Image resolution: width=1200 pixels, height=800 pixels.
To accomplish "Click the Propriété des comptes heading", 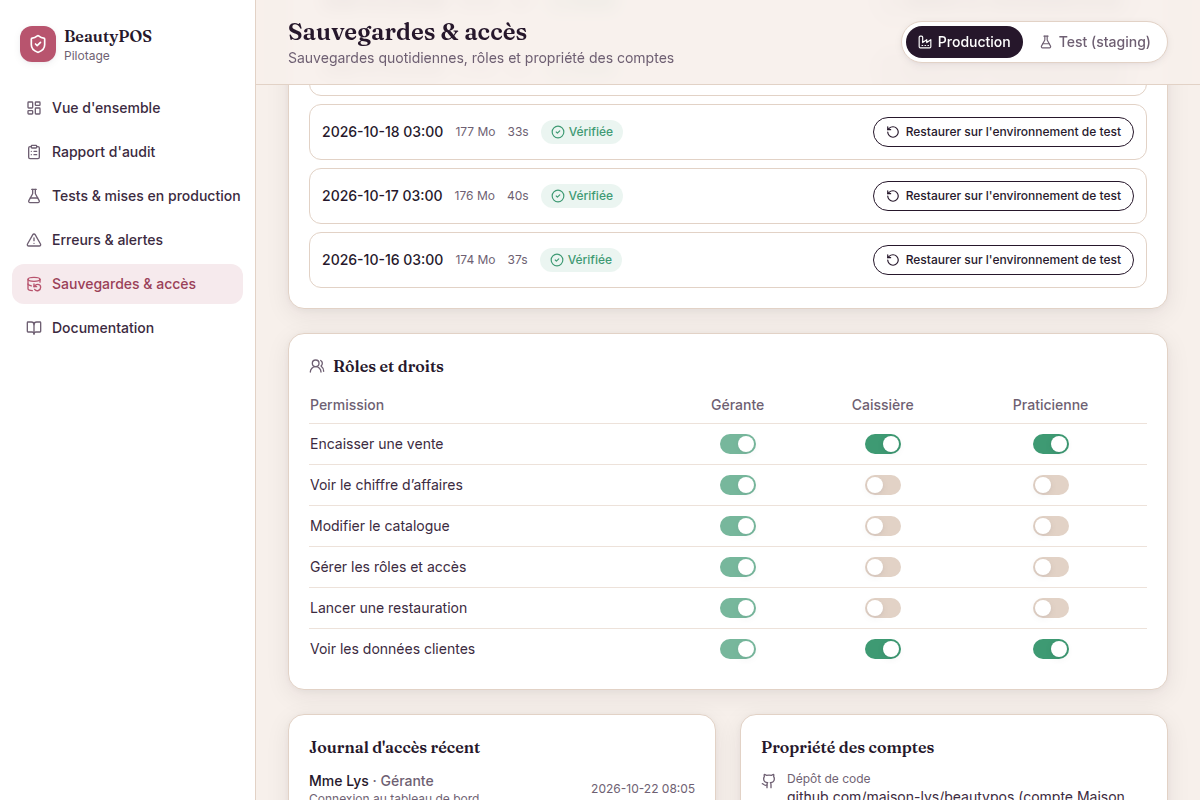I will click(x=848, y=747).
